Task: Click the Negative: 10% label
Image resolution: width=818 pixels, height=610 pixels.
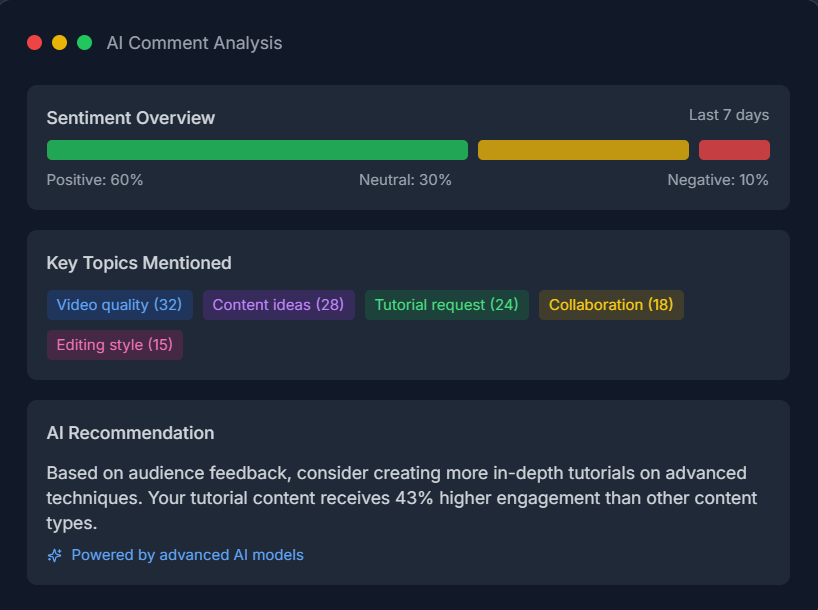Action: (x=718, y=180)
